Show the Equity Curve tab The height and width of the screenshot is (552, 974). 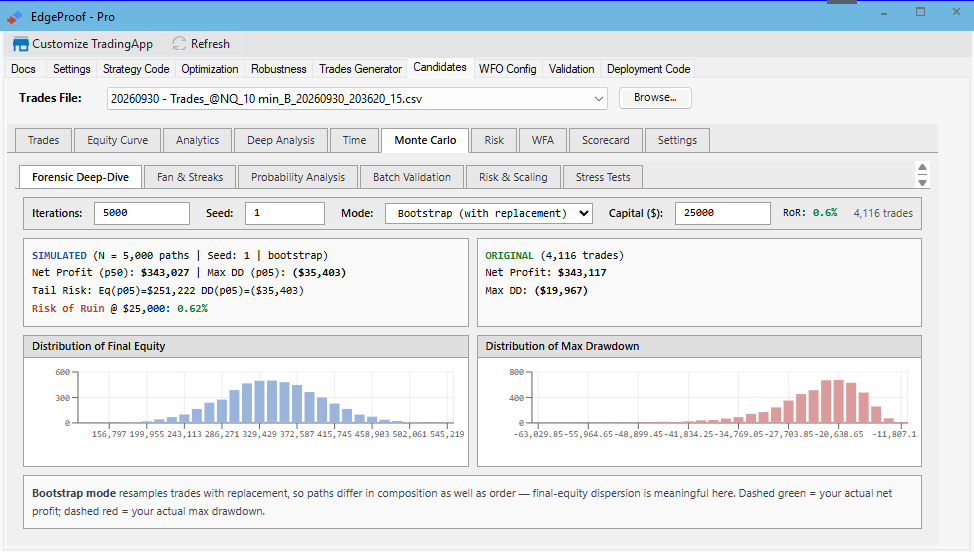117,140
